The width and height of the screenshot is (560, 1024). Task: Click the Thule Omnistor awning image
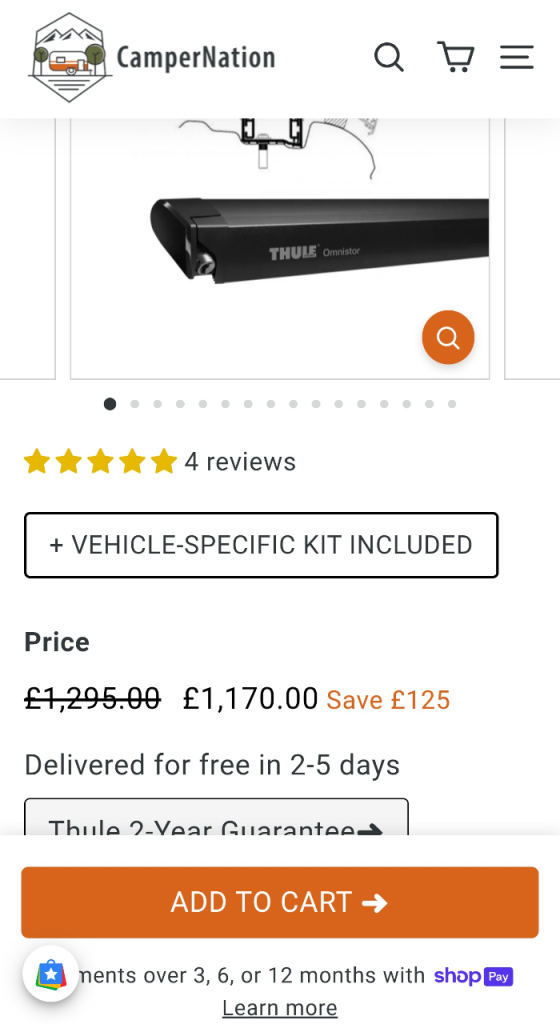(280, 248)
